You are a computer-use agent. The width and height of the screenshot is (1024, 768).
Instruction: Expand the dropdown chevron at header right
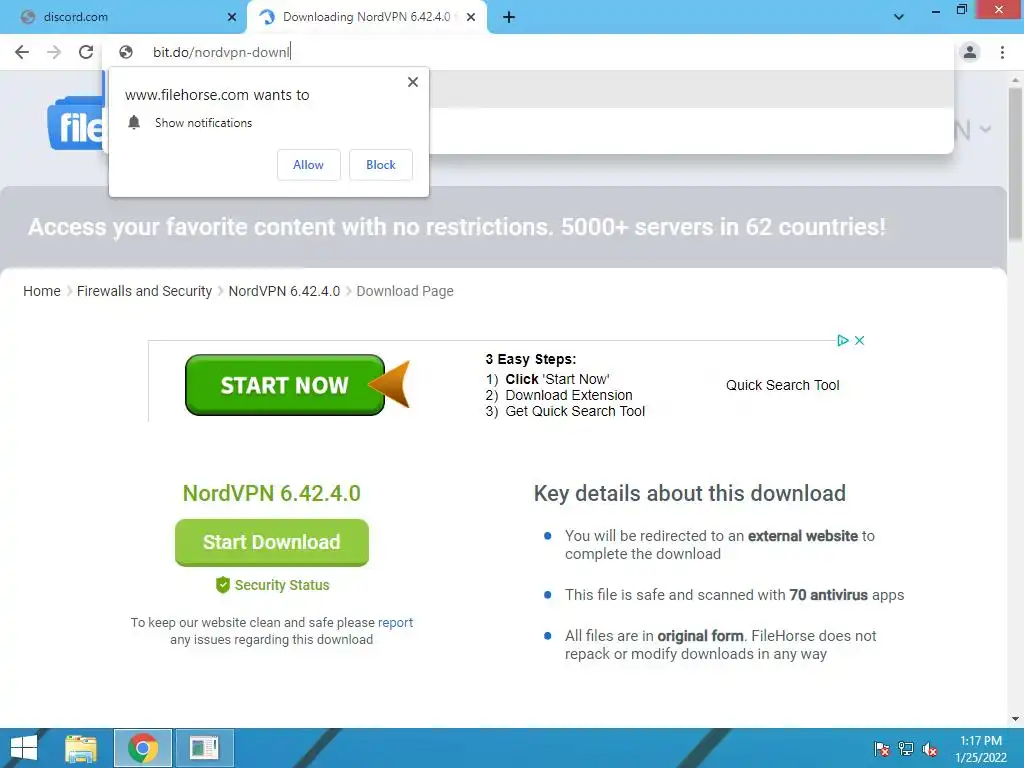pyautogui.click(x=985, y=129)
